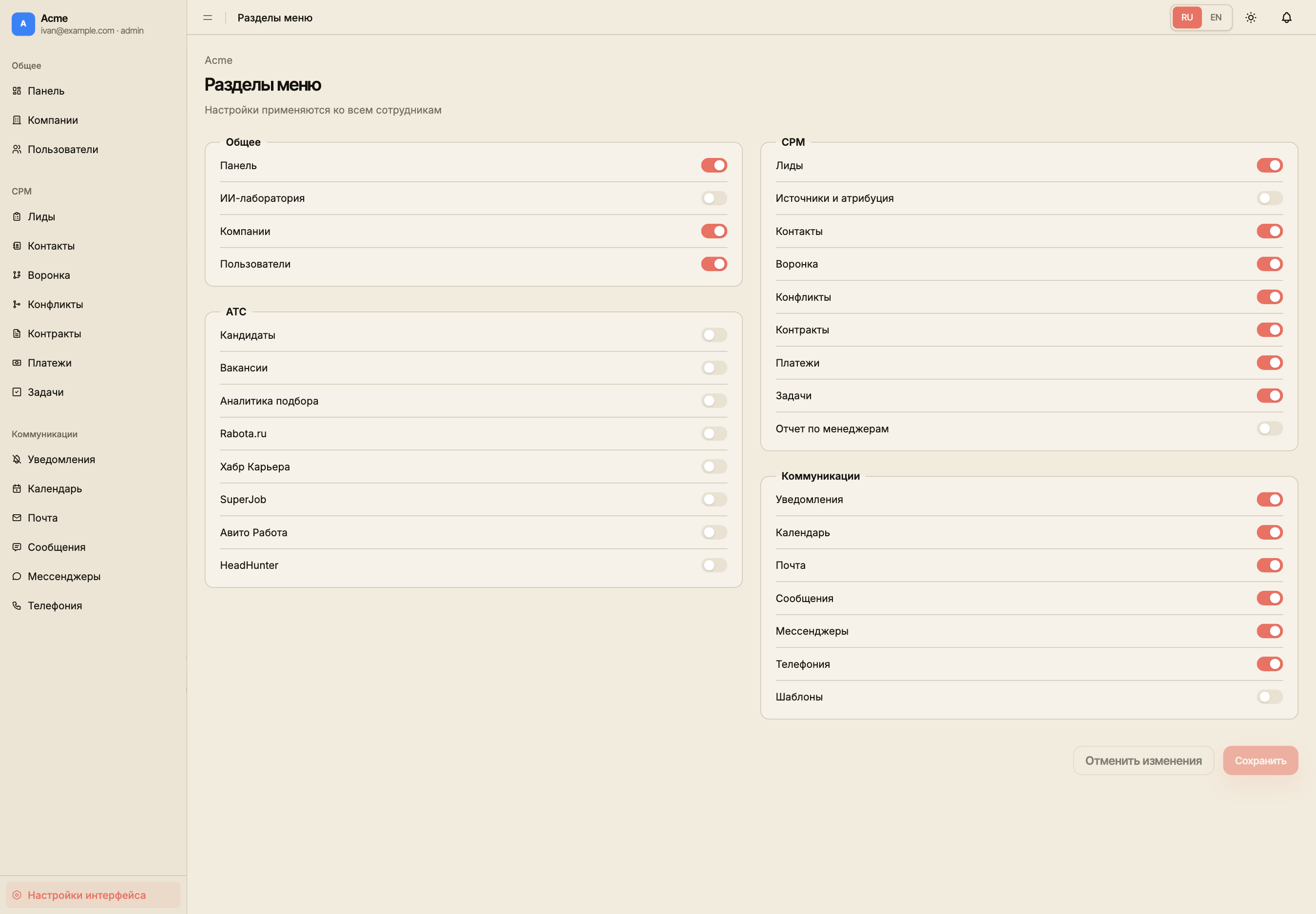Open Компании building icon in sidebar
1316x914 pixels.
[x=17, y=120]
